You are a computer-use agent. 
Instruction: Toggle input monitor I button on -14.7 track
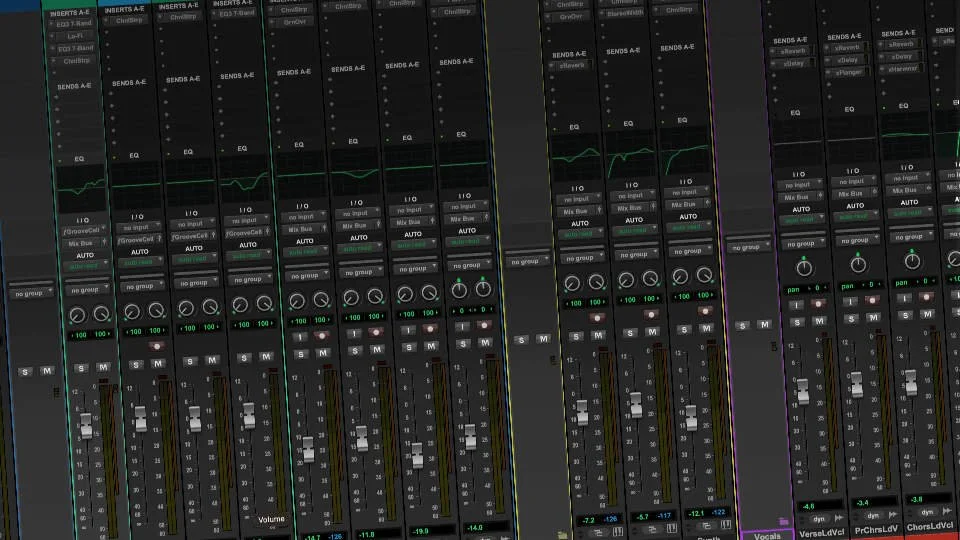tap(299, 337)
